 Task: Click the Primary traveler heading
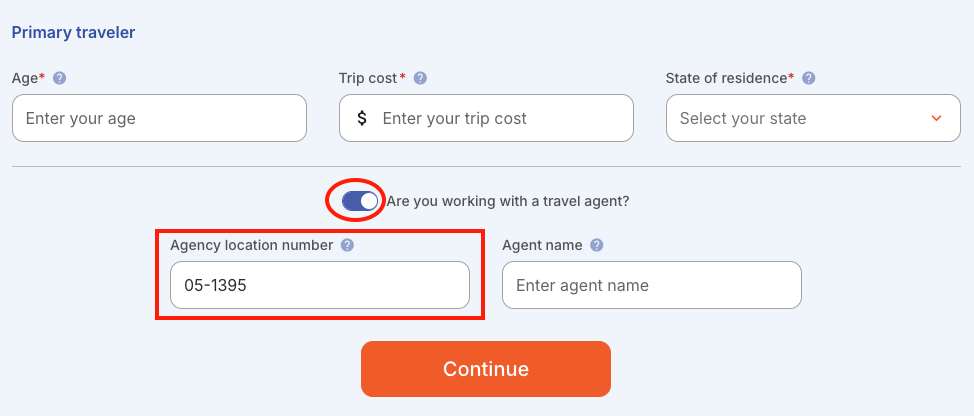(73, 32)
